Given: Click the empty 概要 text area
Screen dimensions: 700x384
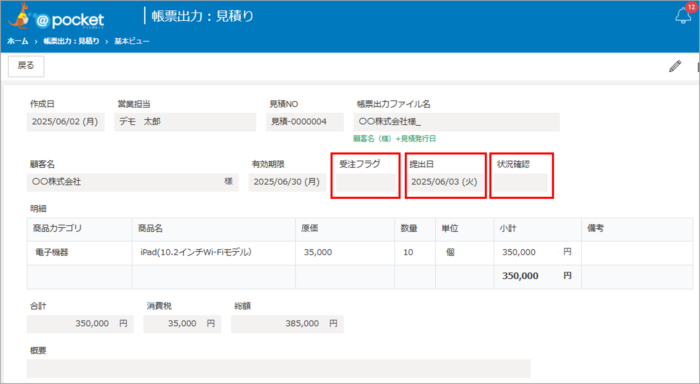Looking at the screenshot, I should [x=279, y=369].
